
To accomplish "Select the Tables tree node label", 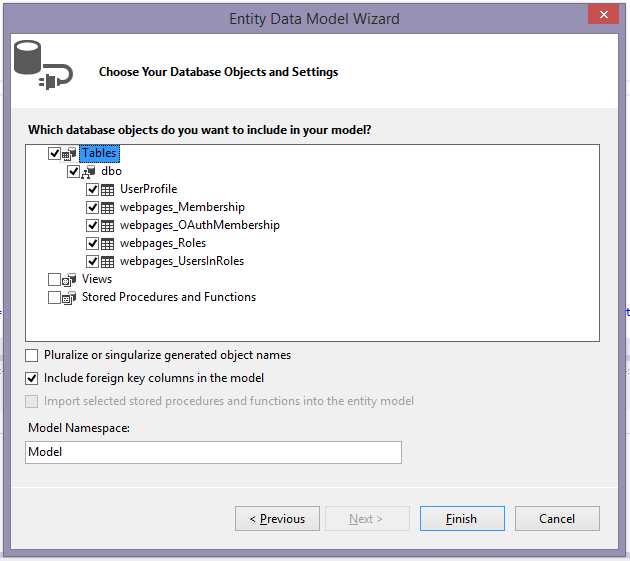I will pos(99,153).
